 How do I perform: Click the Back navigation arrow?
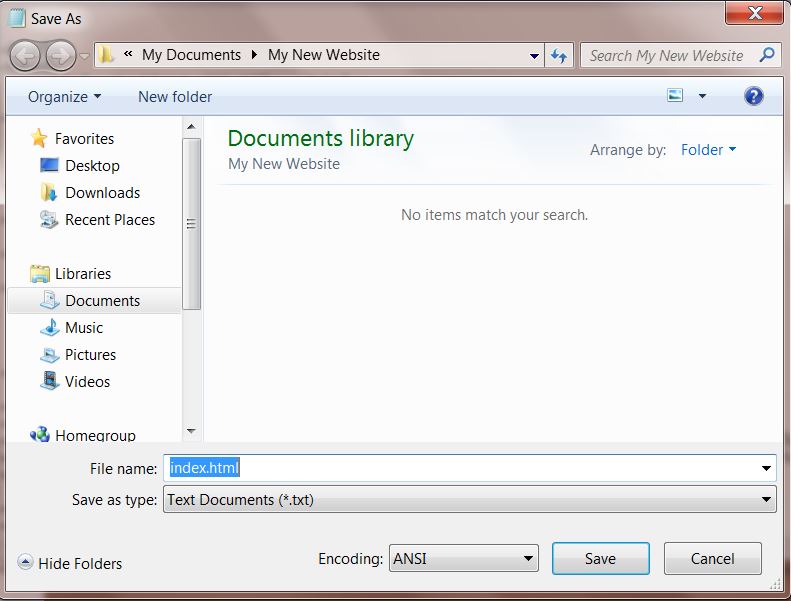(25, 56)
